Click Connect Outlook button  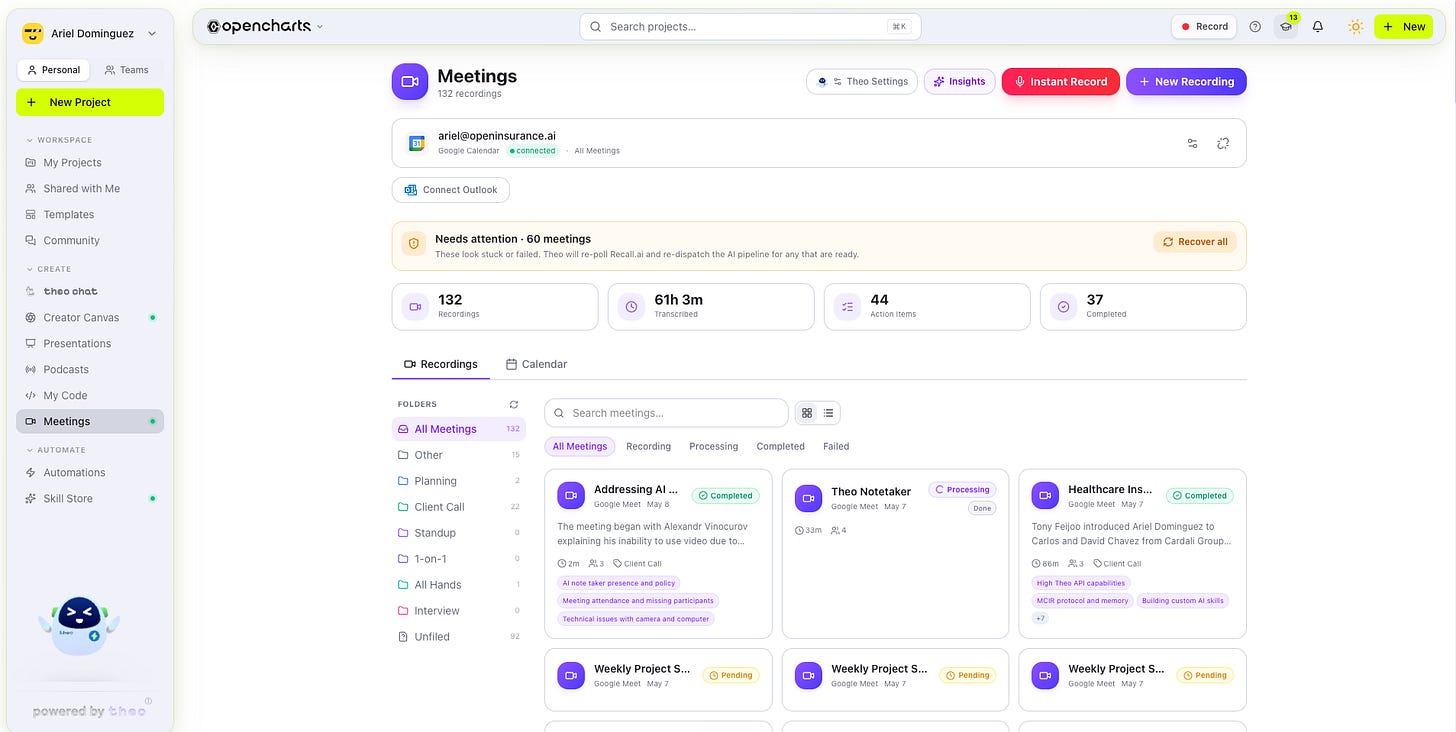pos(451,190)
